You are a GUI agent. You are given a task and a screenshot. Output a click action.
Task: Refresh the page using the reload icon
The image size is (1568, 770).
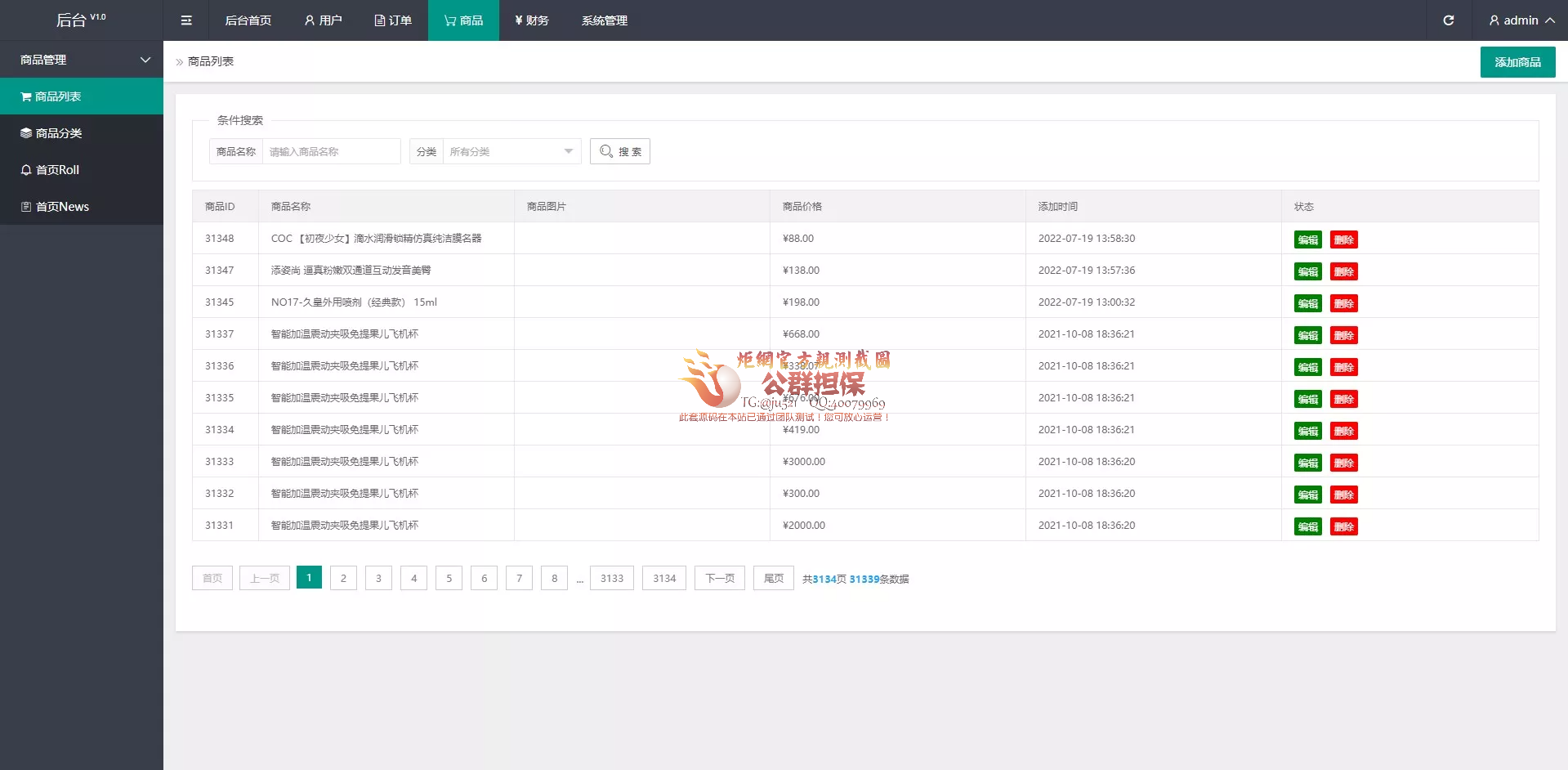pos(1449,20)
